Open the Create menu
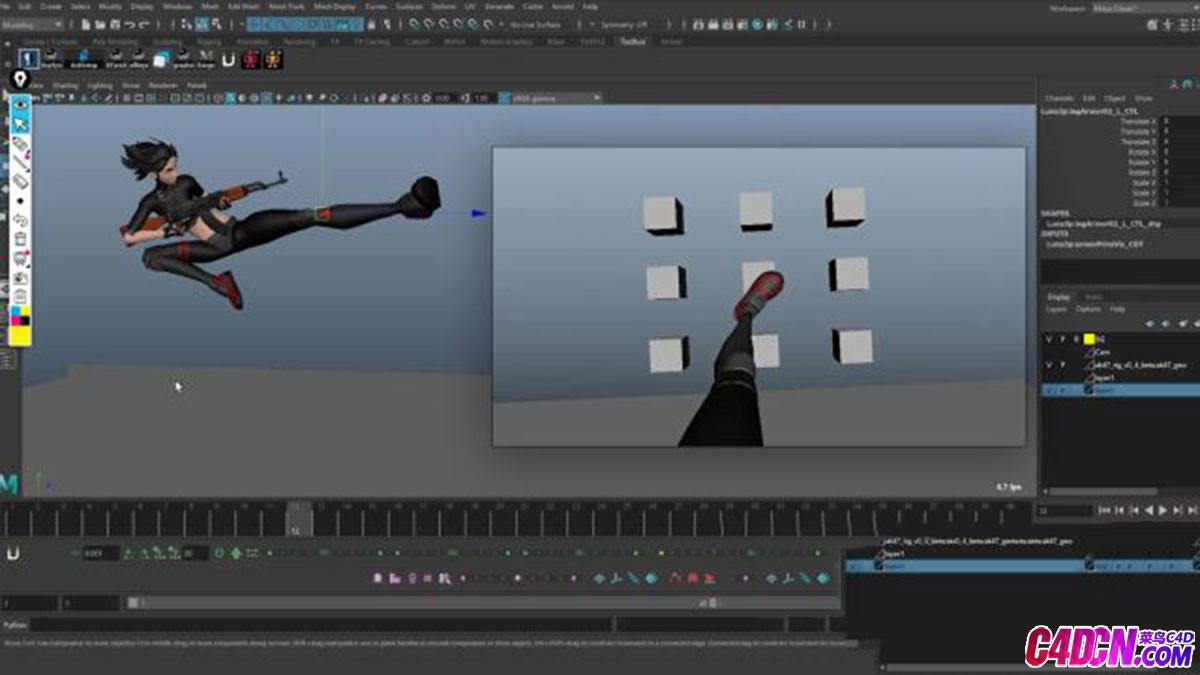The height and width of the screenshot is (675, 1200). [x=50, y=6]
